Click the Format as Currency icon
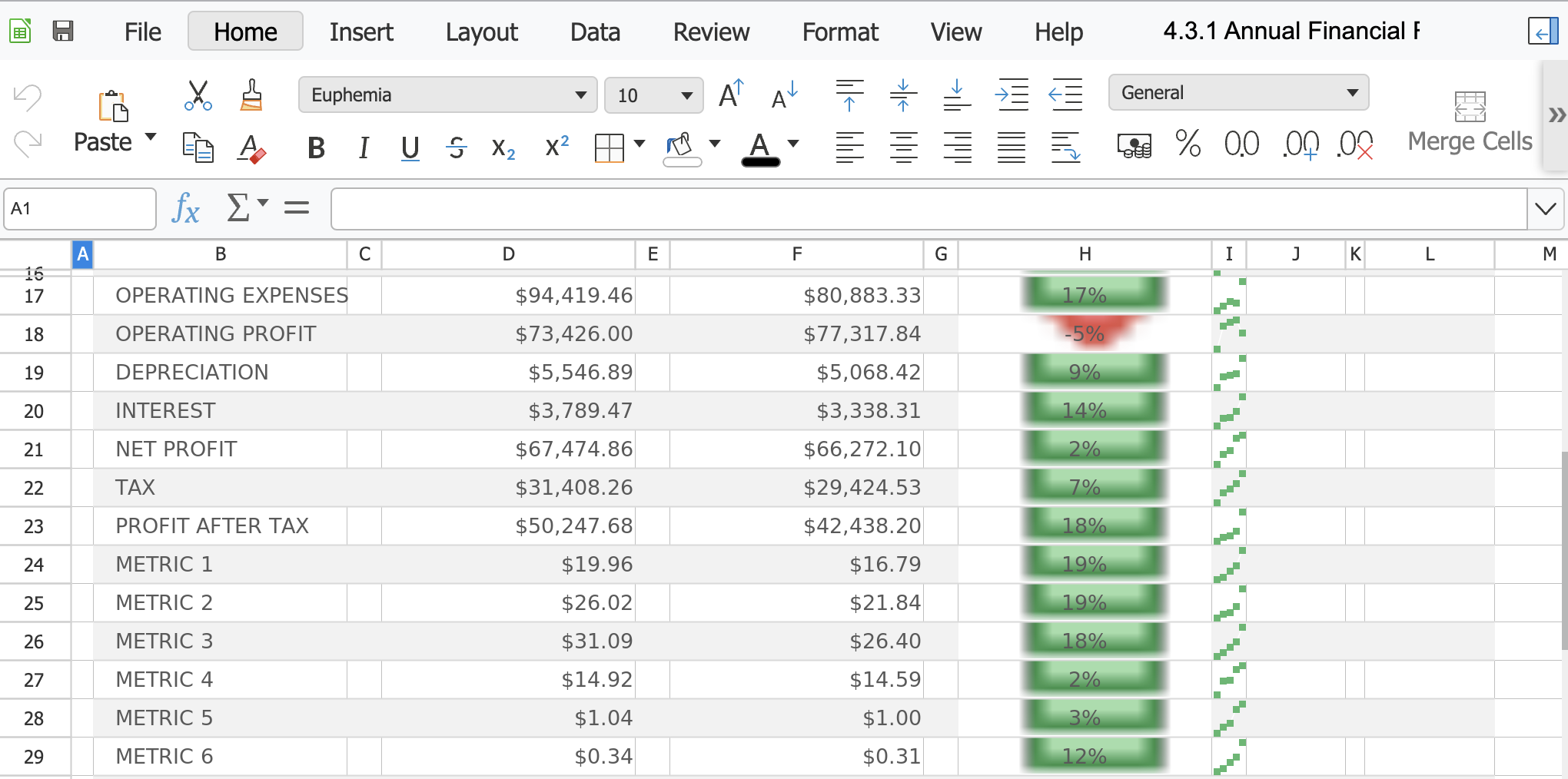 click(x=1134, y=144)
